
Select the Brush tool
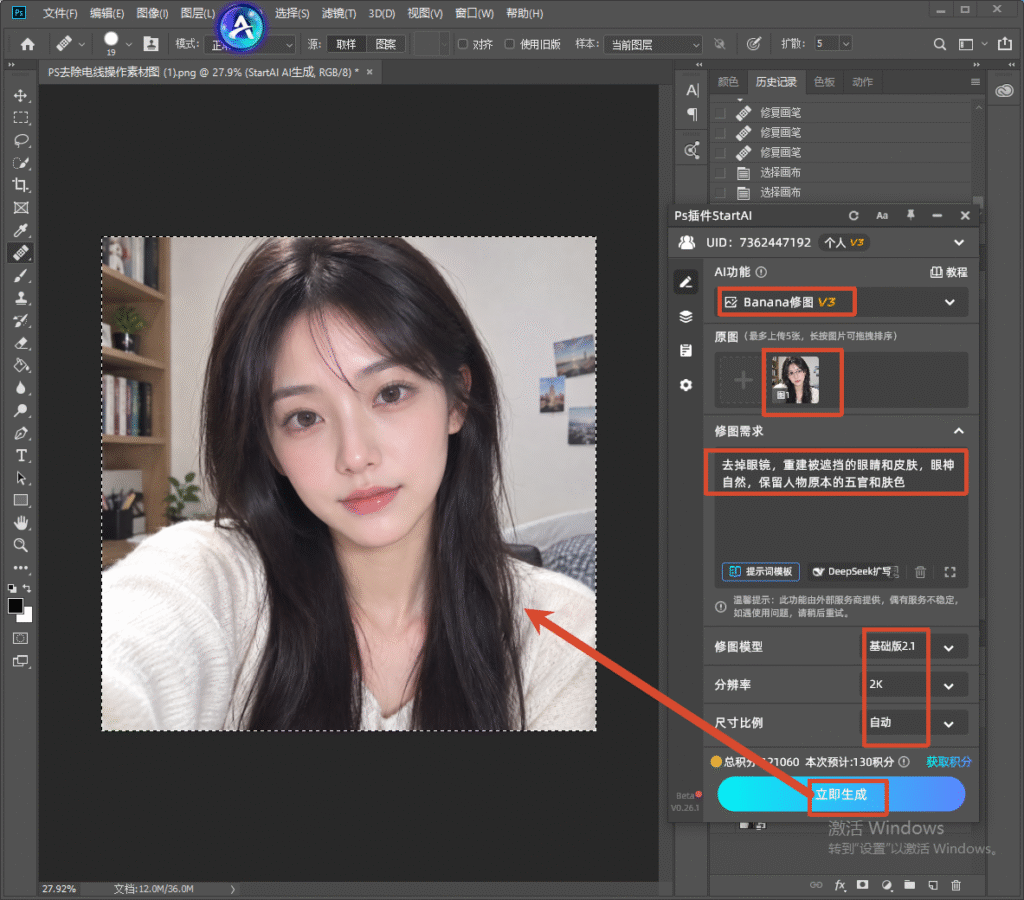[x=21, y=276]
